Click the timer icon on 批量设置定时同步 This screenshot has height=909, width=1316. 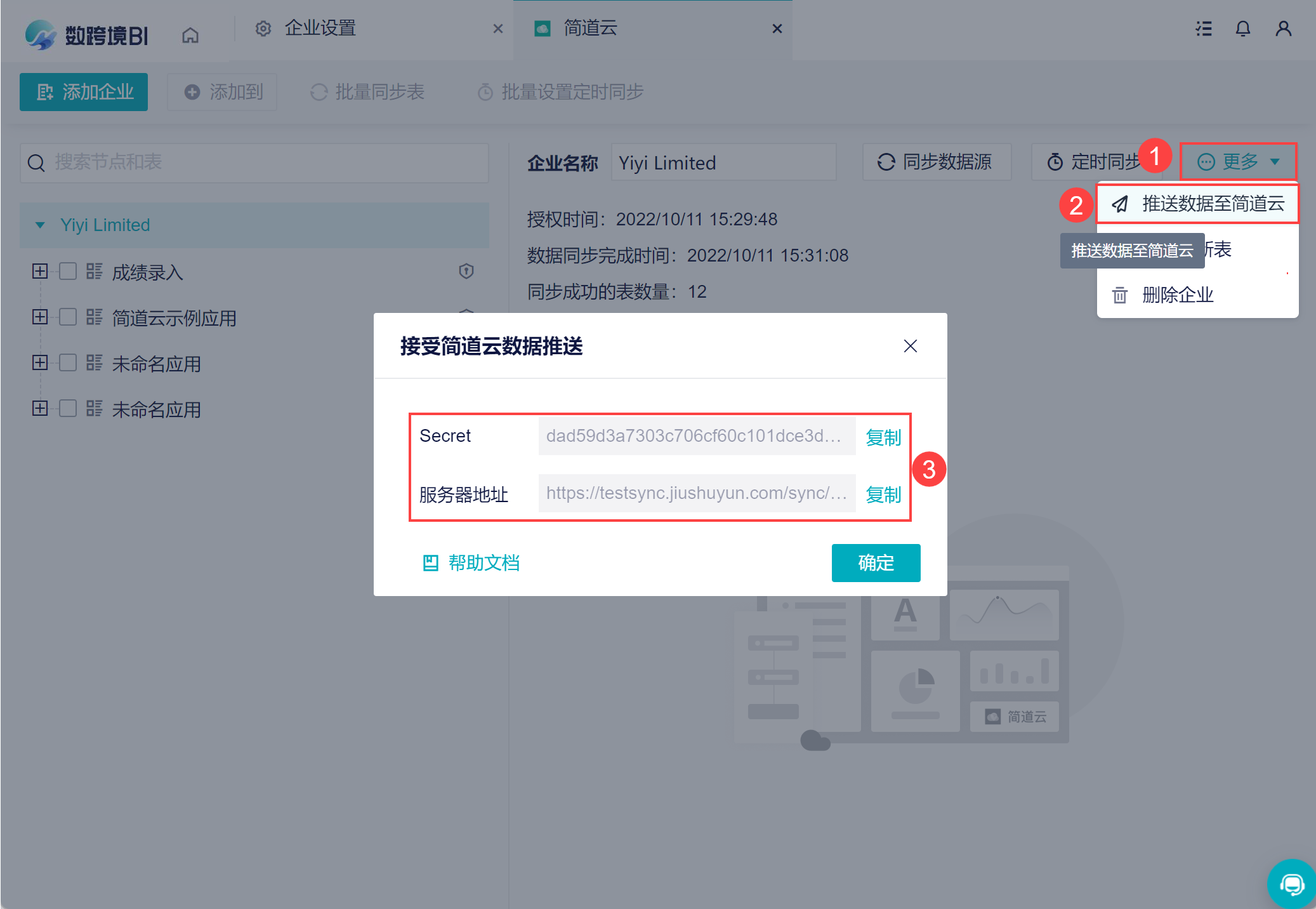click(485, 92)
